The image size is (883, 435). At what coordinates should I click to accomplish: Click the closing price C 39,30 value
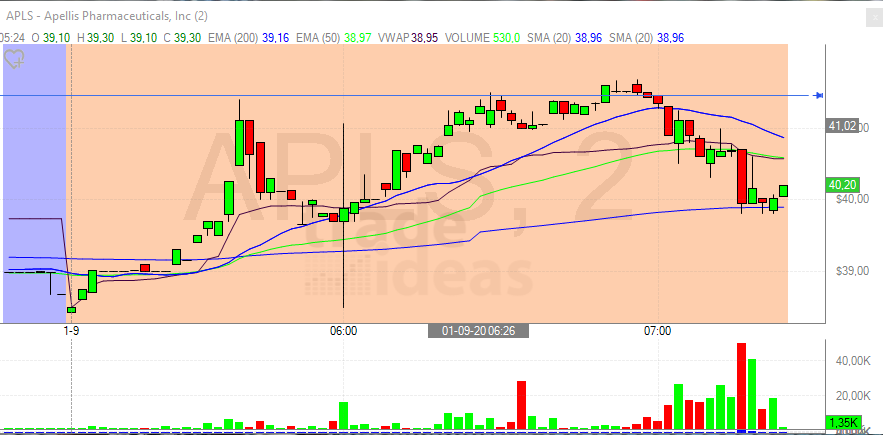pyautogui.click(x=184, y=38)
